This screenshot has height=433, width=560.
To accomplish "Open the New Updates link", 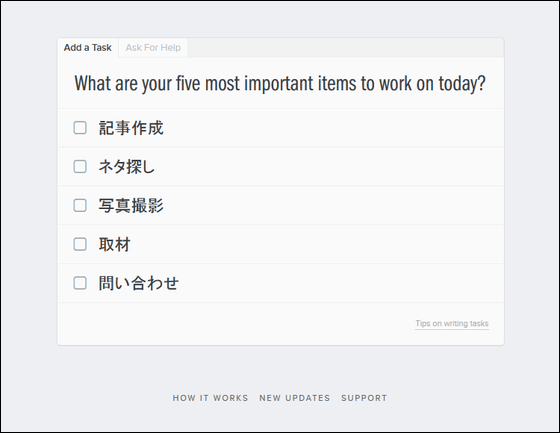I will (295, 398).
